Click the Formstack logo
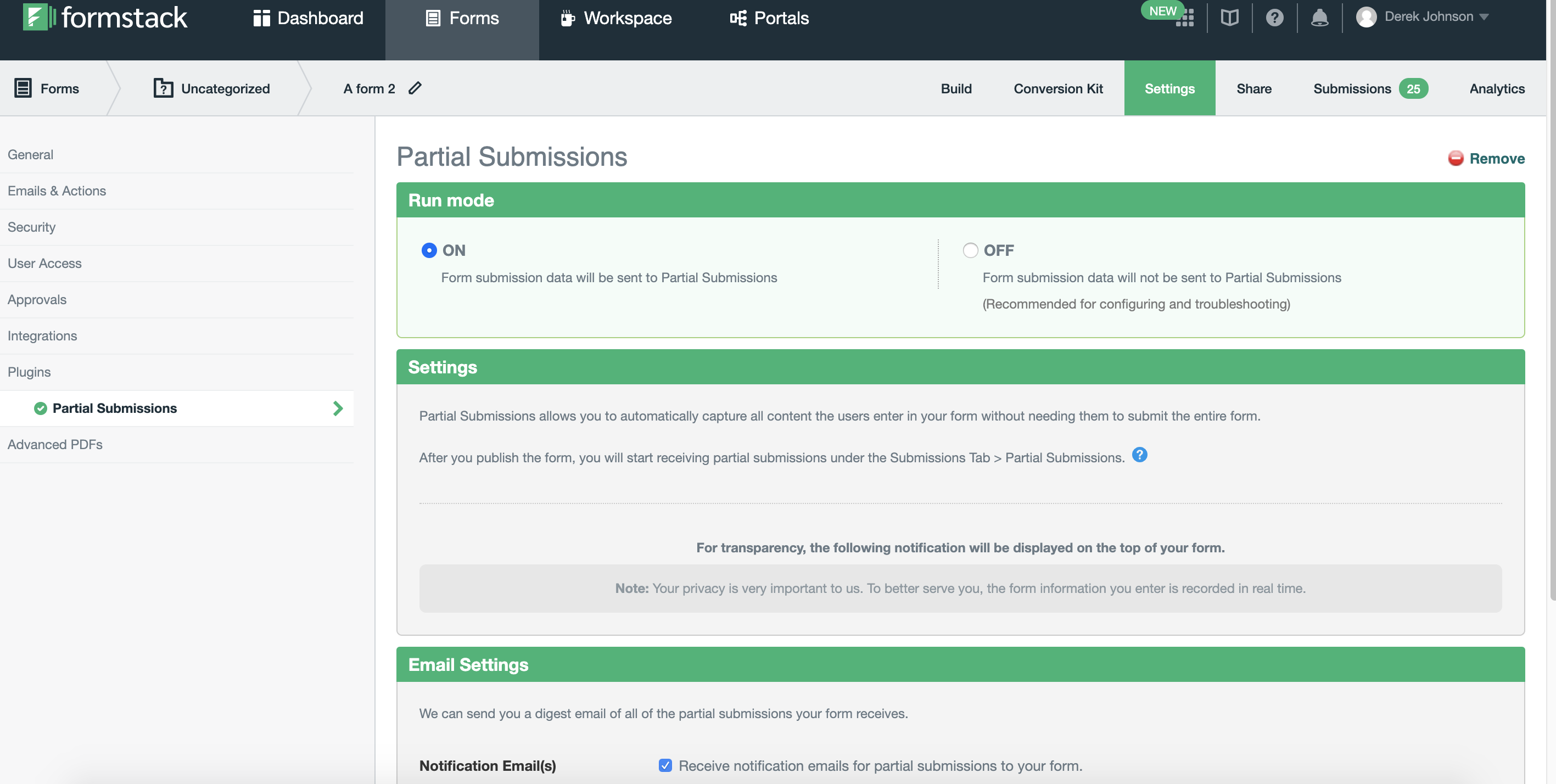The image size is (1556, 784). coord(104,17)
